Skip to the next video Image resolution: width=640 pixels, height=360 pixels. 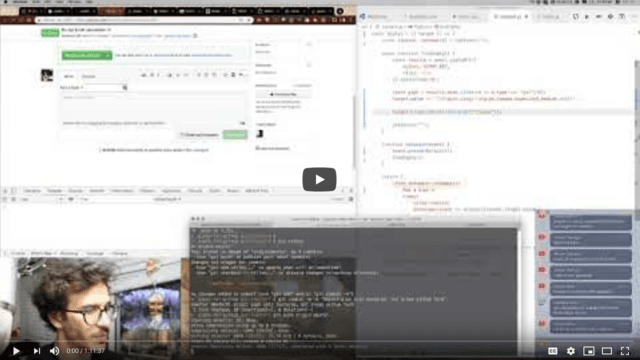click(x=37, y=351)
